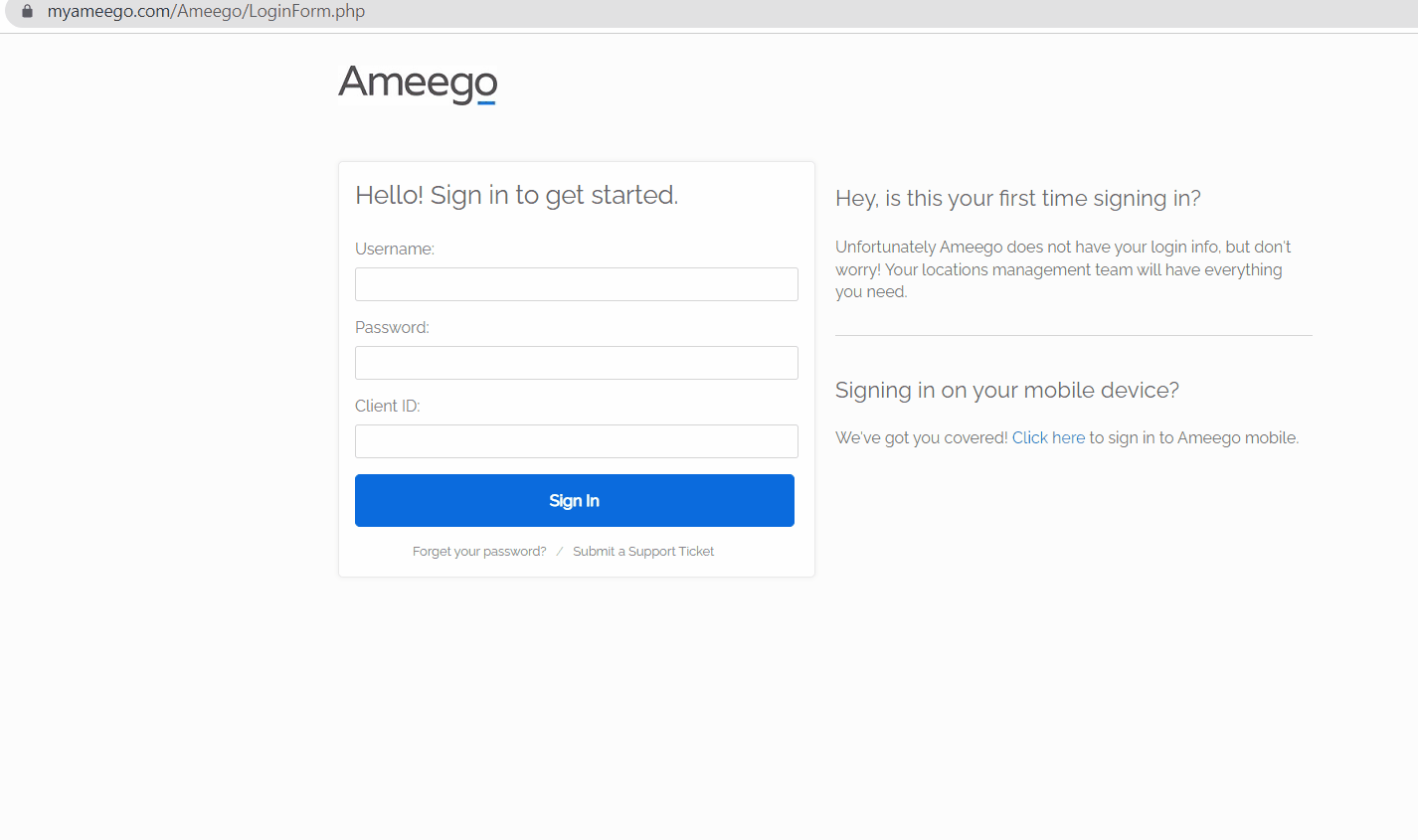Click the Password label above its field
The height and width of the screenshot is (840, 1418).
click(391, 327)
